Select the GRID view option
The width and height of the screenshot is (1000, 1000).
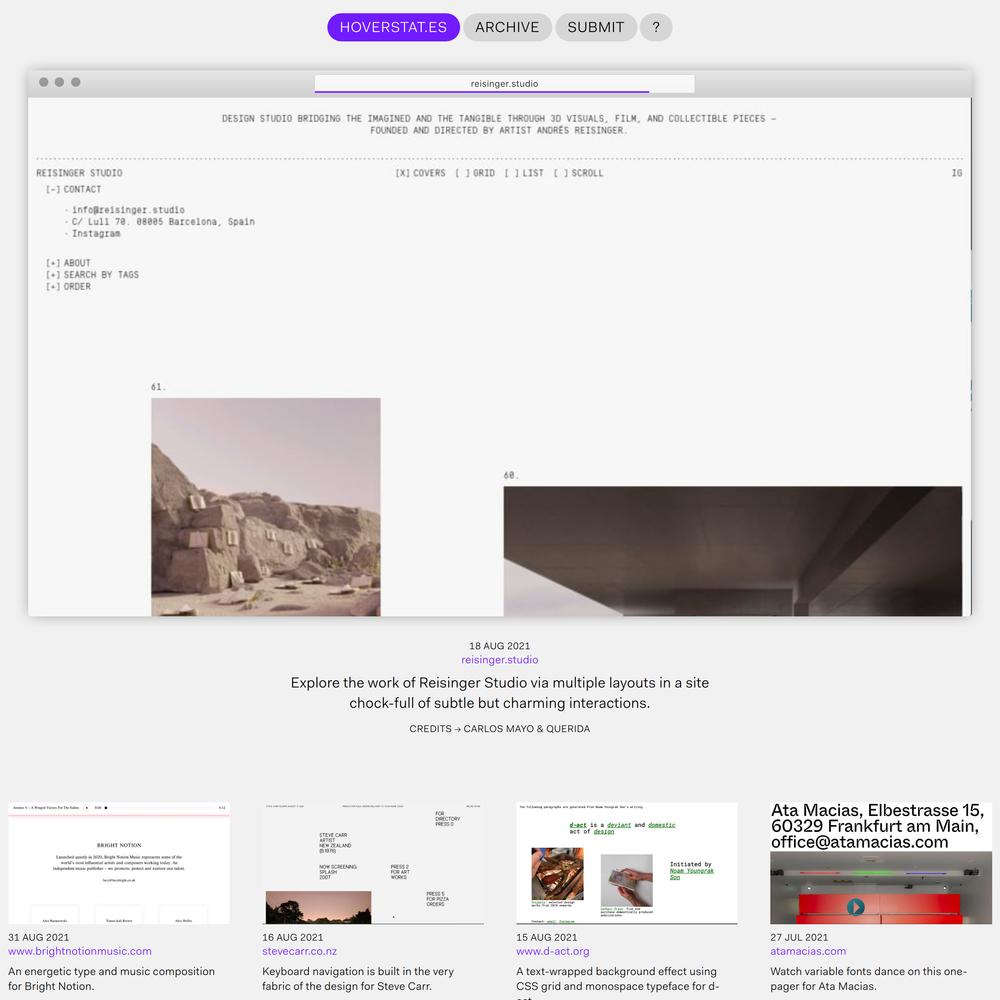tap(475, 173)
